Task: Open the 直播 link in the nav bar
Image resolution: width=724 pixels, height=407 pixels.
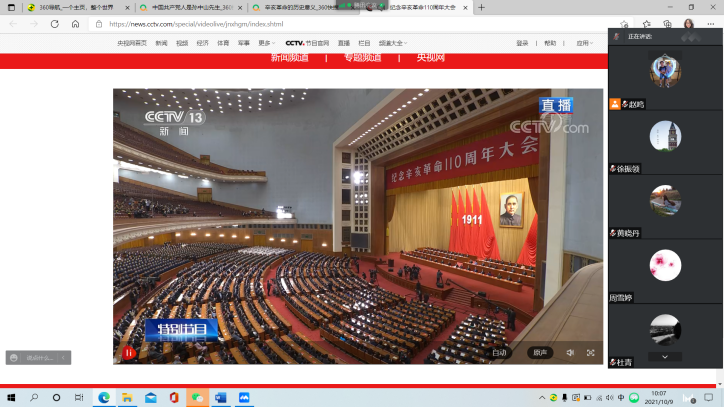Action: pos(344,43)
